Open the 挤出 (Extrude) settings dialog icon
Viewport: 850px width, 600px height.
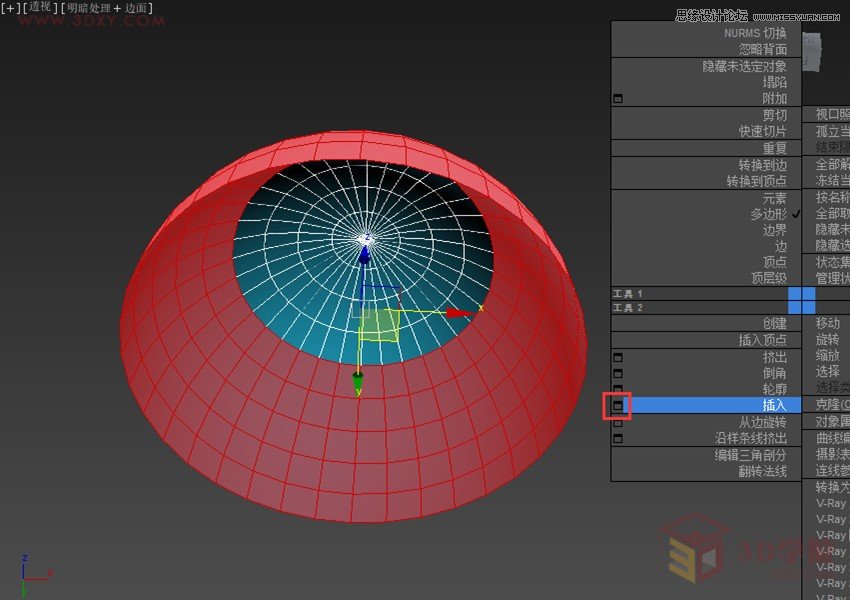619,357
